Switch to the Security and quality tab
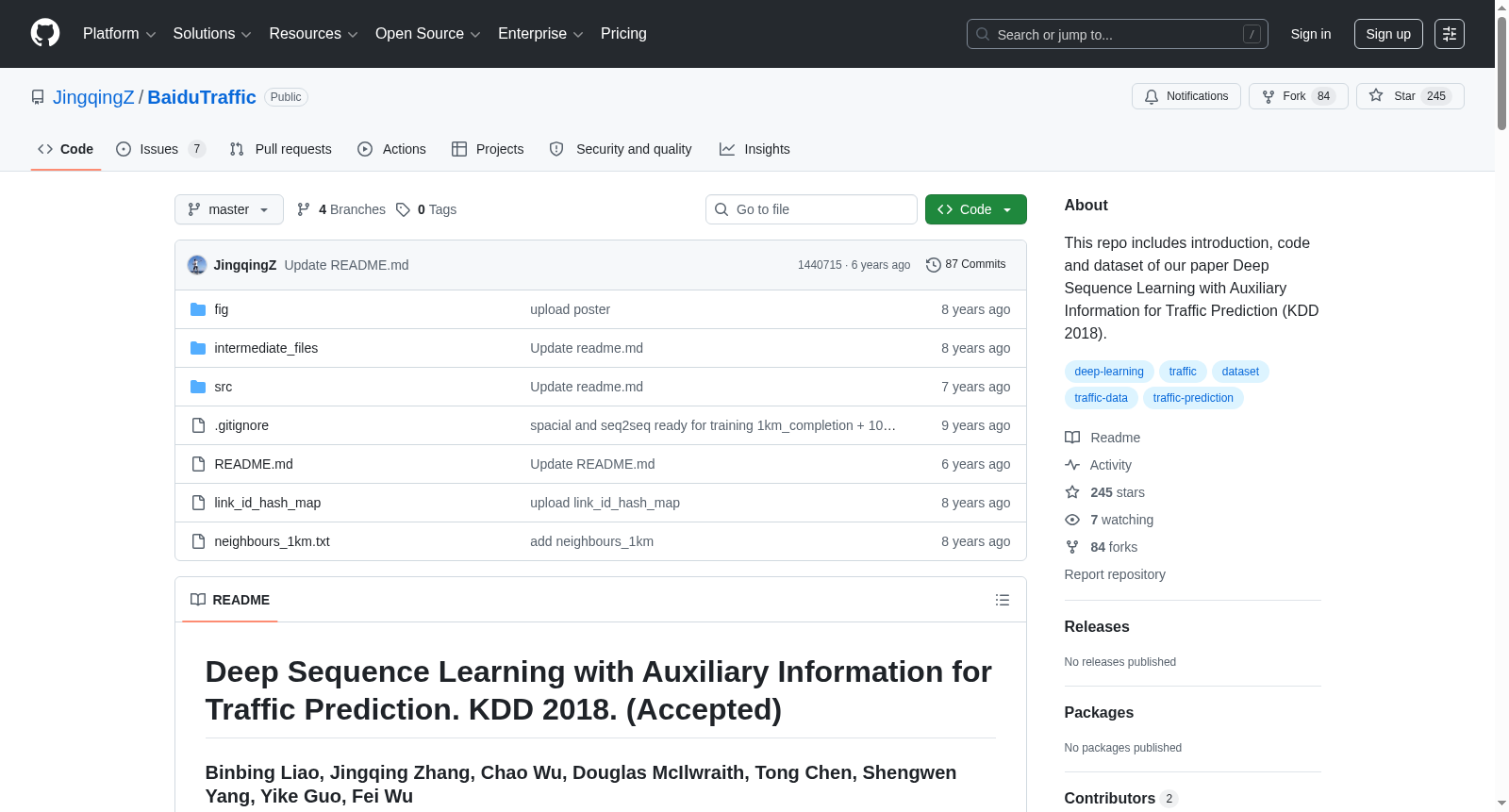Viewport: 1509px width, 812px height. point(621,149)
